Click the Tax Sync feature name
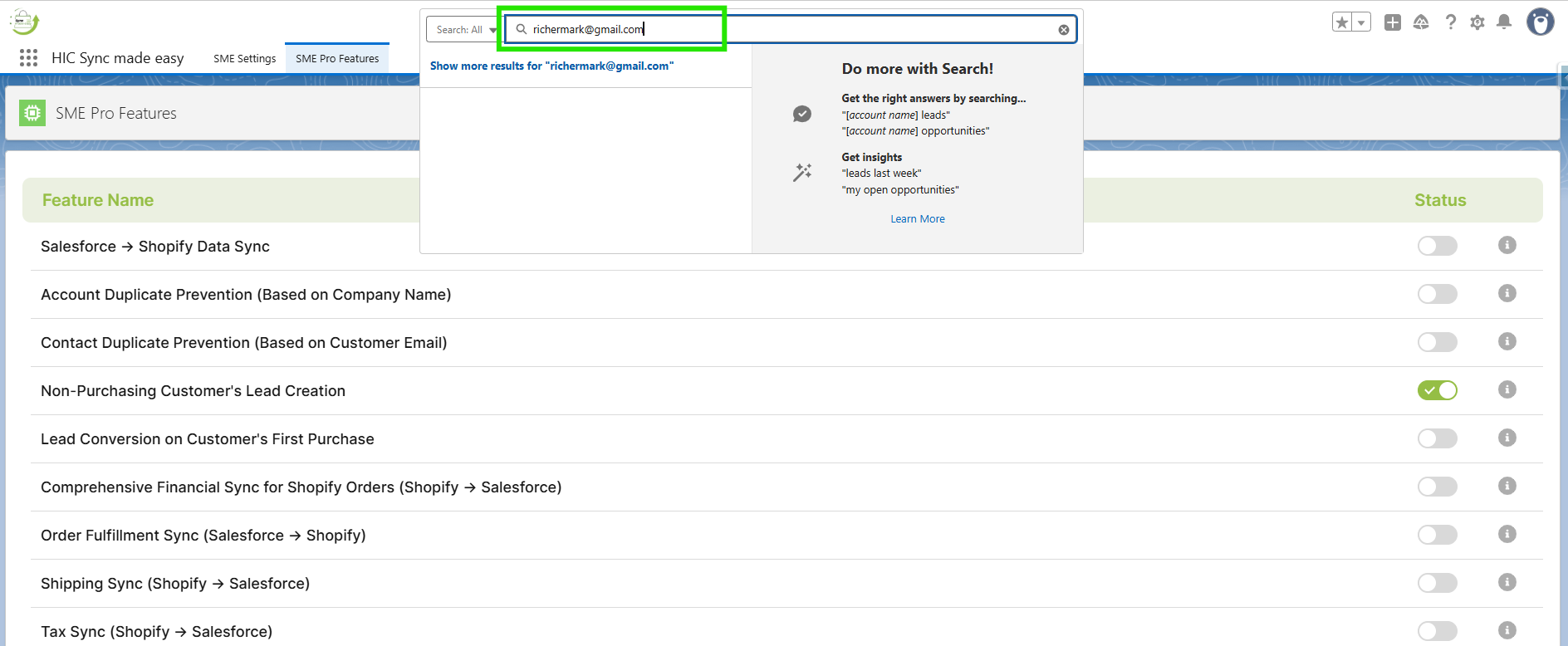Viewport: 1568px width, 646px height. (x=157, y=632)
